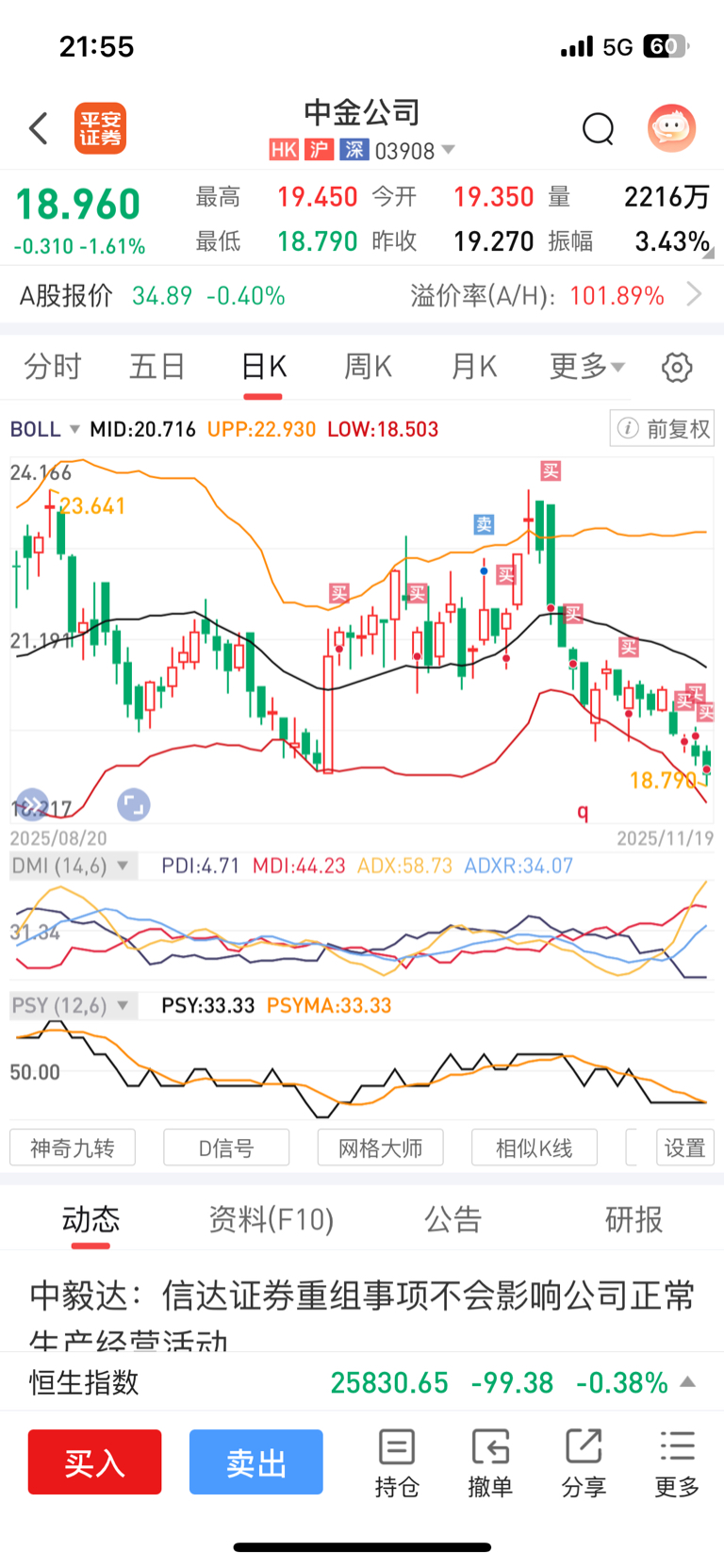Image resolution: width=724 pixels, height=1568 pixels.
Task: Tap the 中金公司 stock title
Action: pyautogui.click(x=362, y=113)
